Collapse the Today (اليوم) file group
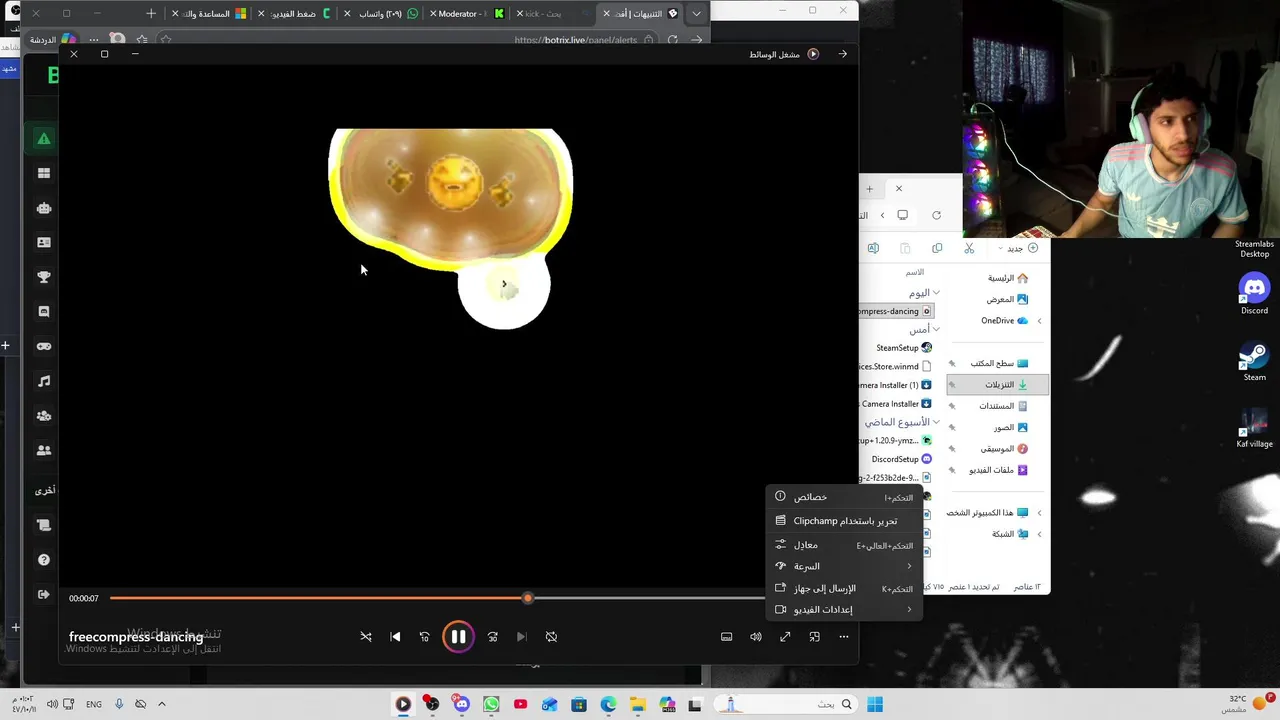1280x720 pixels. coord(936,293)
